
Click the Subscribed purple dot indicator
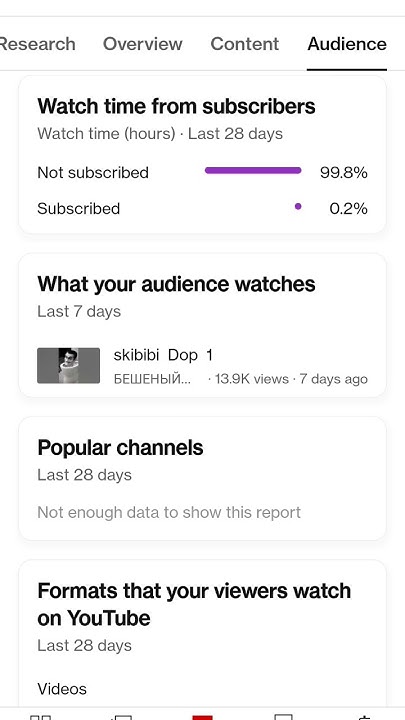coord(298,207)
